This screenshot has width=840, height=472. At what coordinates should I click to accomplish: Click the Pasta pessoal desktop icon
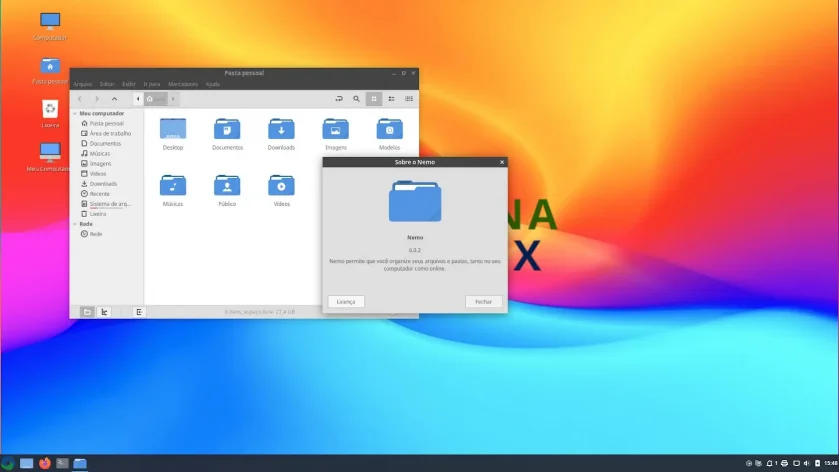click(50, 66)
